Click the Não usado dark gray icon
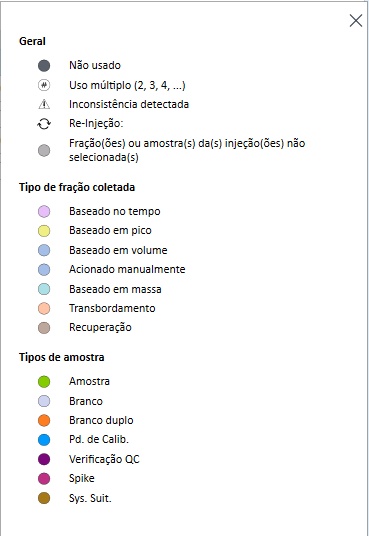The image size is (369, 536). click(44, 66)
